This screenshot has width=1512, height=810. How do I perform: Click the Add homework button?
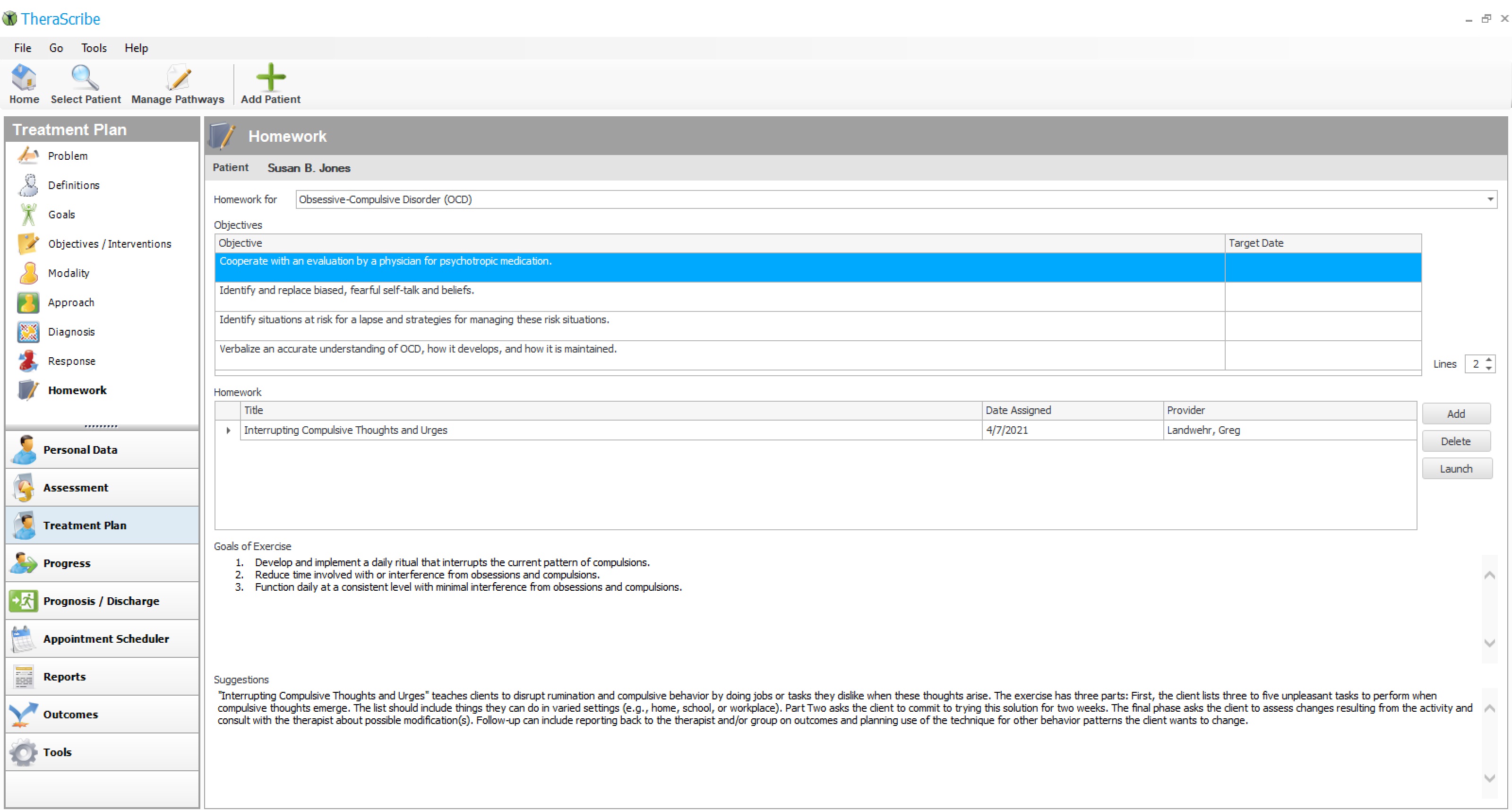tap(1456, 414)
